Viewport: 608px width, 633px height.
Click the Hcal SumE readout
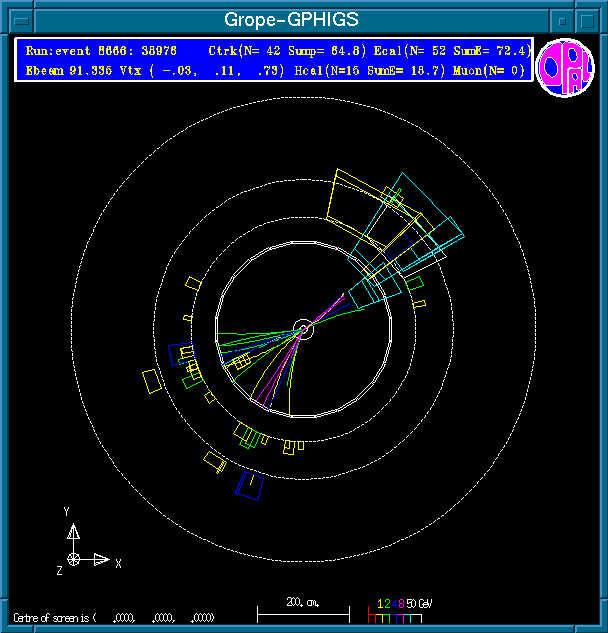(373, 70)
